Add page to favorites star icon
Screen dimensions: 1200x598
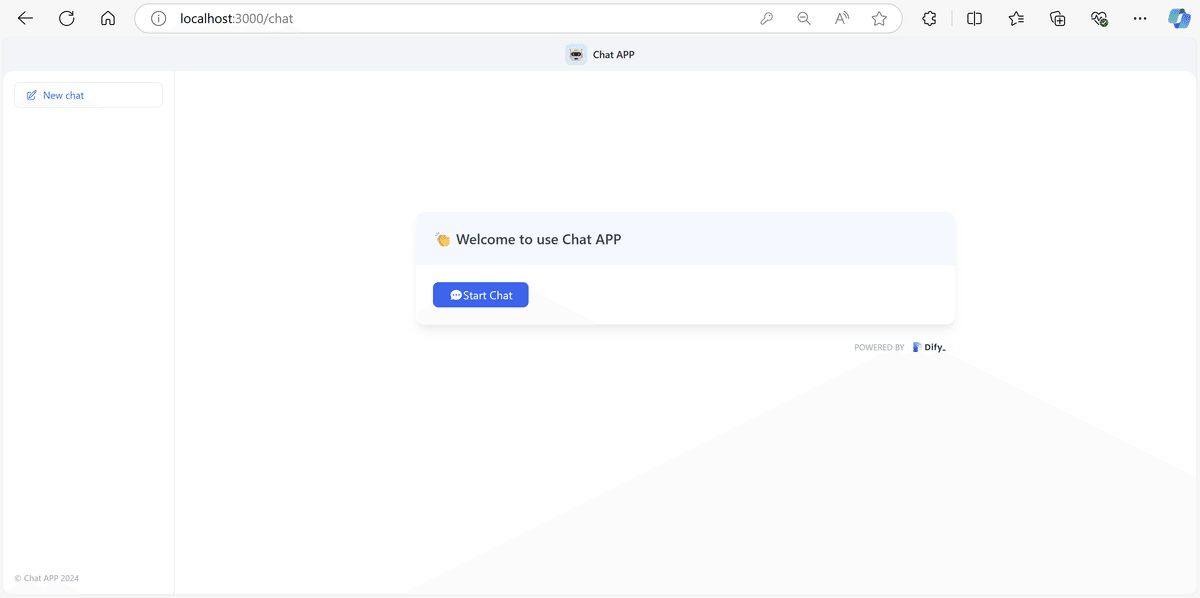click(x=879, y=18)
